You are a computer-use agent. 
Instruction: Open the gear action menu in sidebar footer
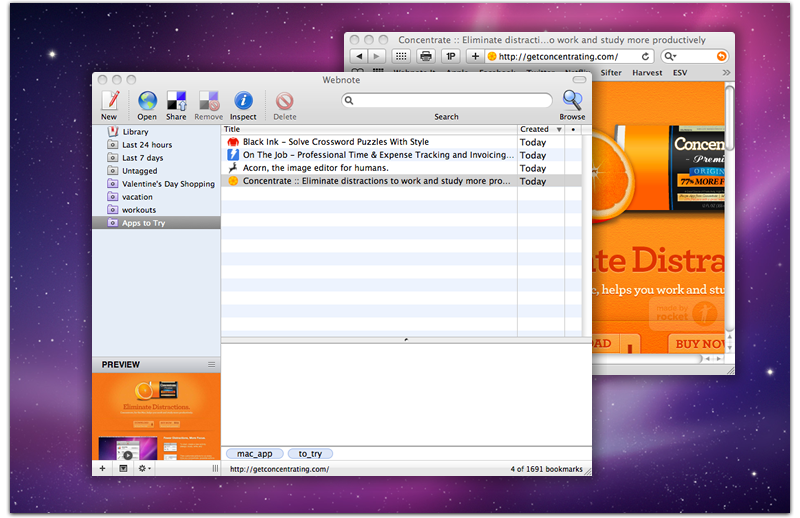point(144,468)
